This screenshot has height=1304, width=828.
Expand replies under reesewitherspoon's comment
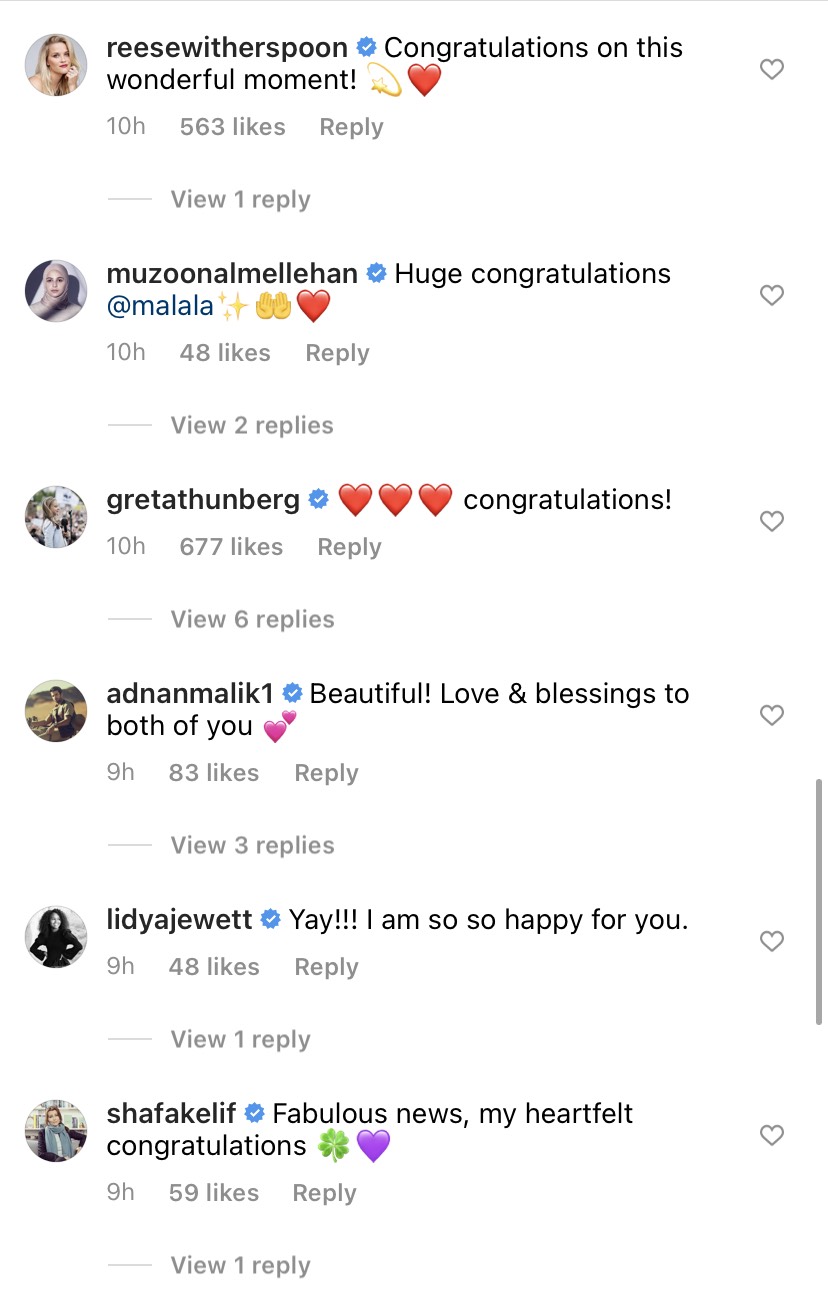[240, 199]
